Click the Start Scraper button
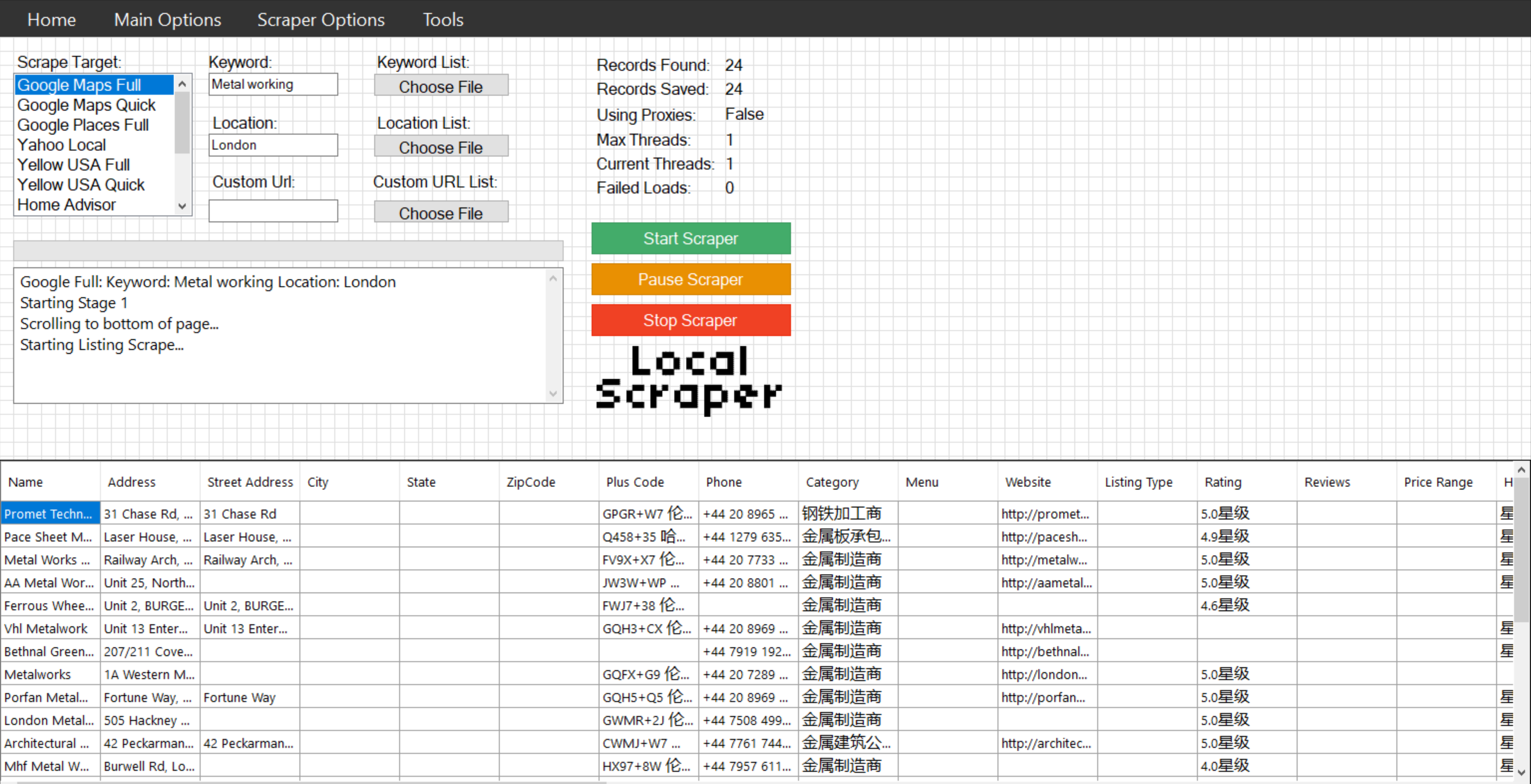Screen dimensions: 1531x784 [691, 238]
